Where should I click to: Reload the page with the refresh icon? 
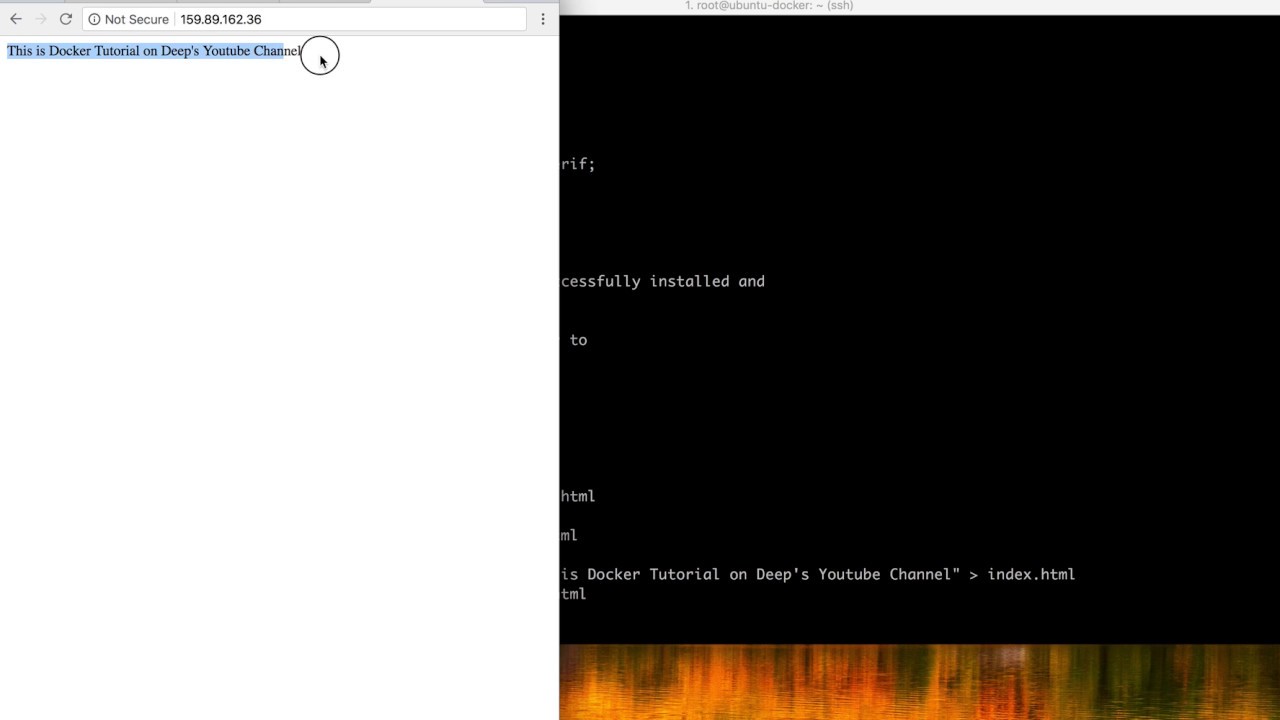66,19
